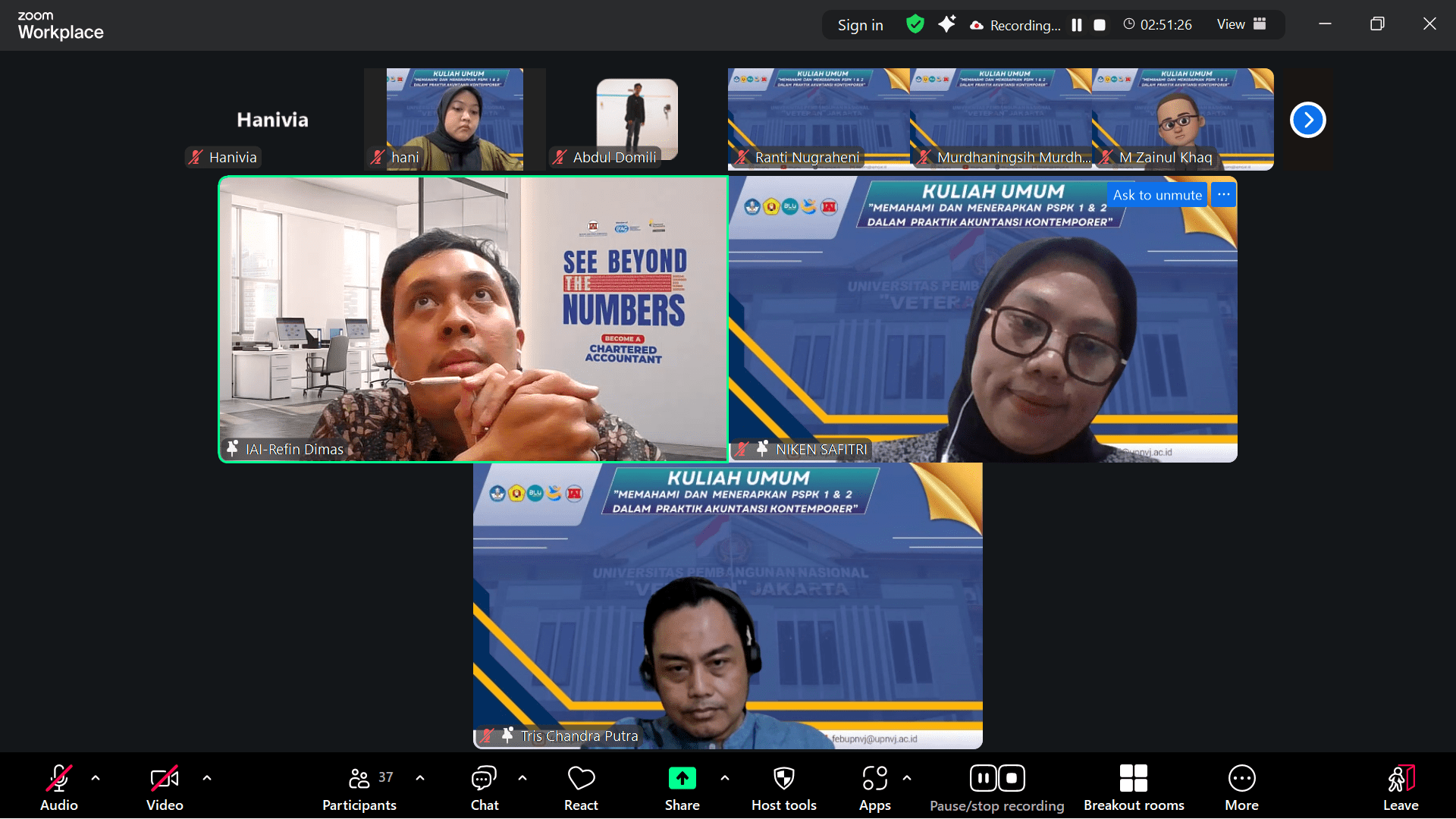
Task: Open the Chat panel icon
Action: pos(484,779)
